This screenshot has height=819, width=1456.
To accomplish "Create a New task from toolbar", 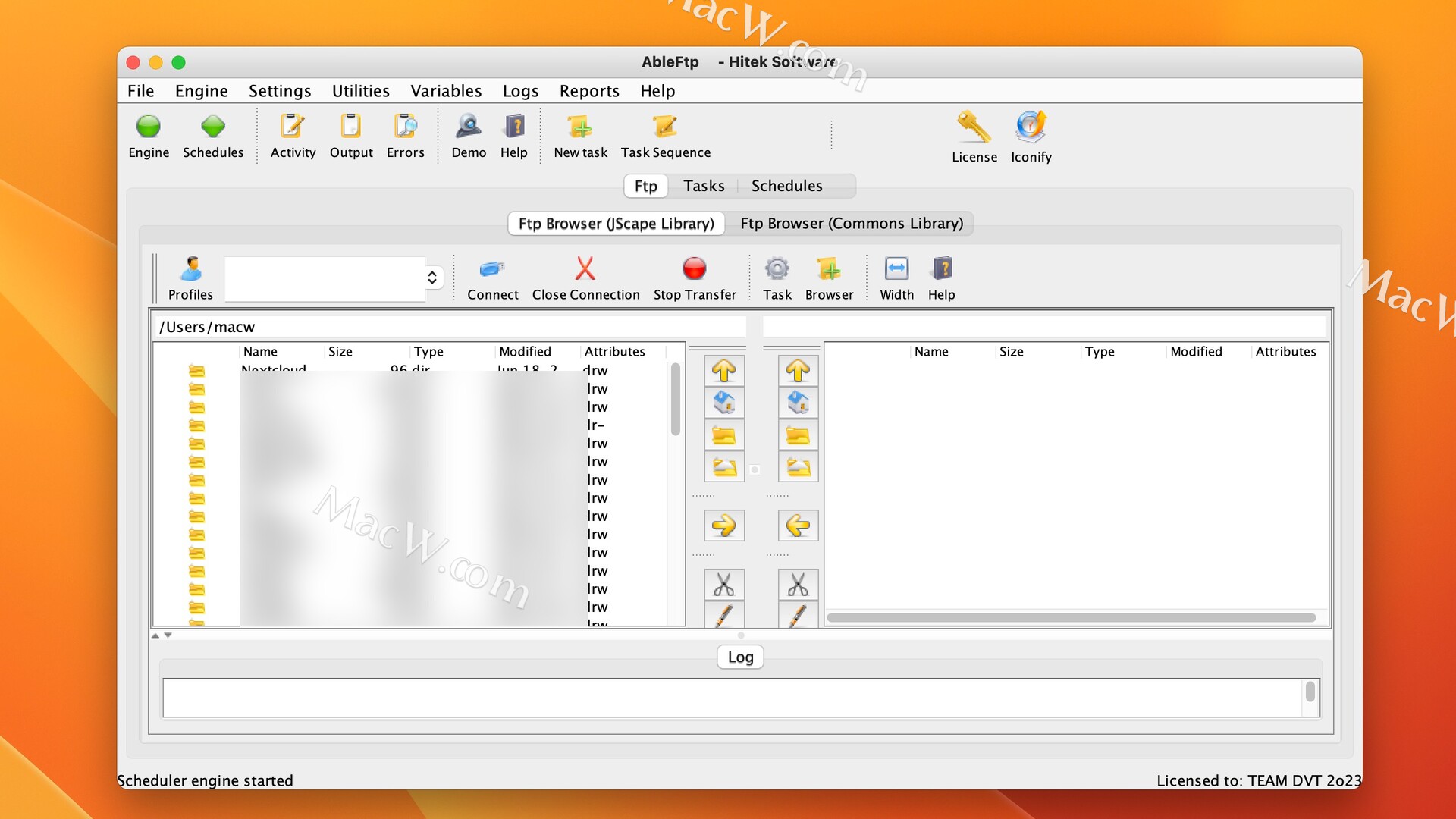I will point(580,127).
